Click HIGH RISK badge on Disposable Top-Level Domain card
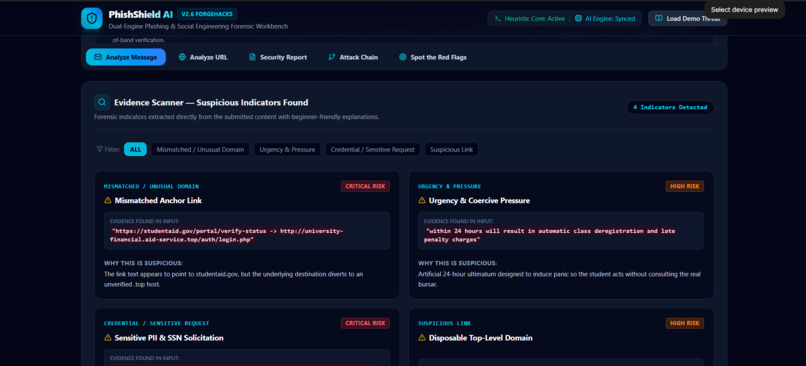 685,323
